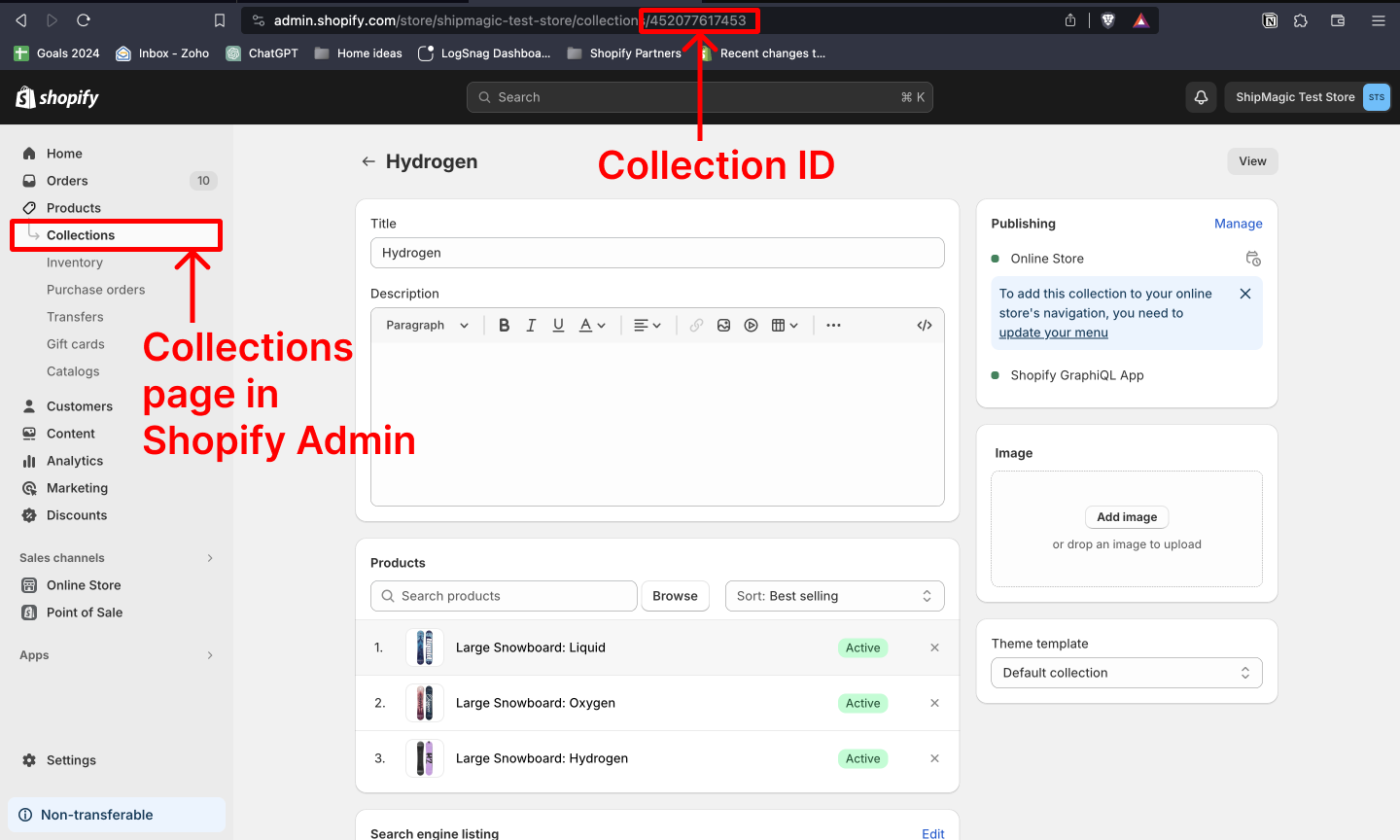Click the Shopify logo
Viewport: 1400px width, 840px height.
(x=57, y=97)
